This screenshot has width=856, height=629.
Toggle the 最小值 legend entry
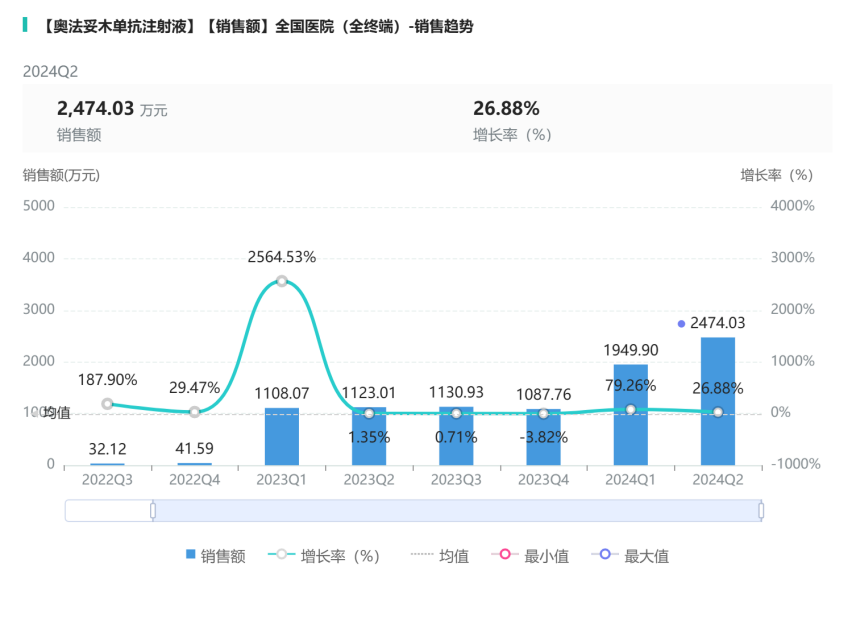pos(530,556)
